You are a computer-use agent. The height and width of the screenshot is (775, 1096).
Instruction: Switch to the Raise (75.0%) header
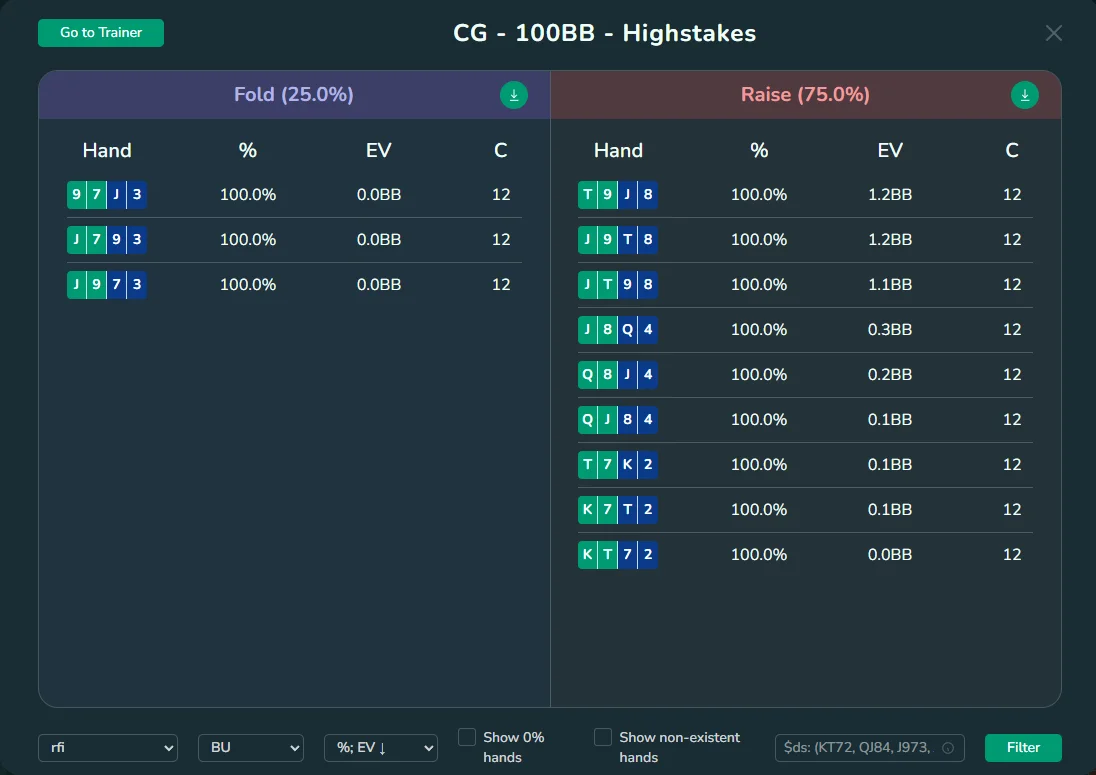click(804, 95)
